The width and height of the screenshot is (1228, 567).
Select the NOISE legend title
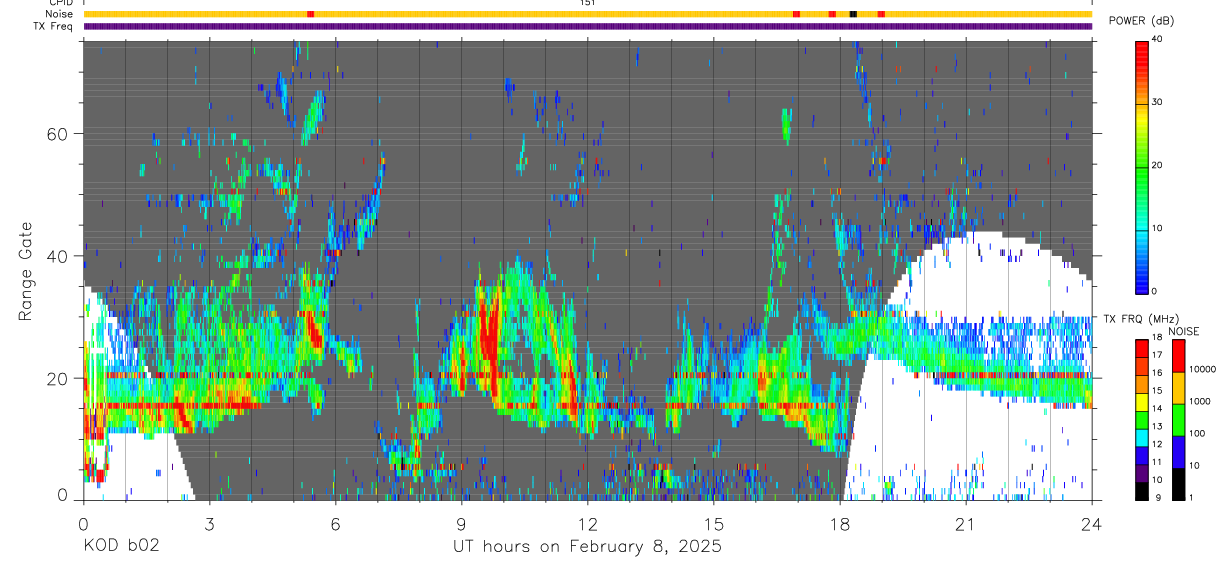click(x=1183, y=330)
